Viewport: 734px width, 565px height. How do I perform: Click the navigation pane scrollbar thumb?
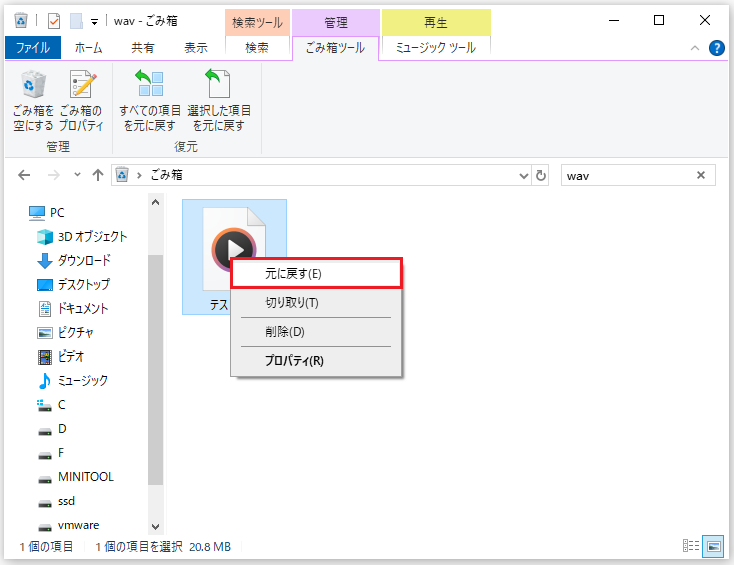click(155, 370)
